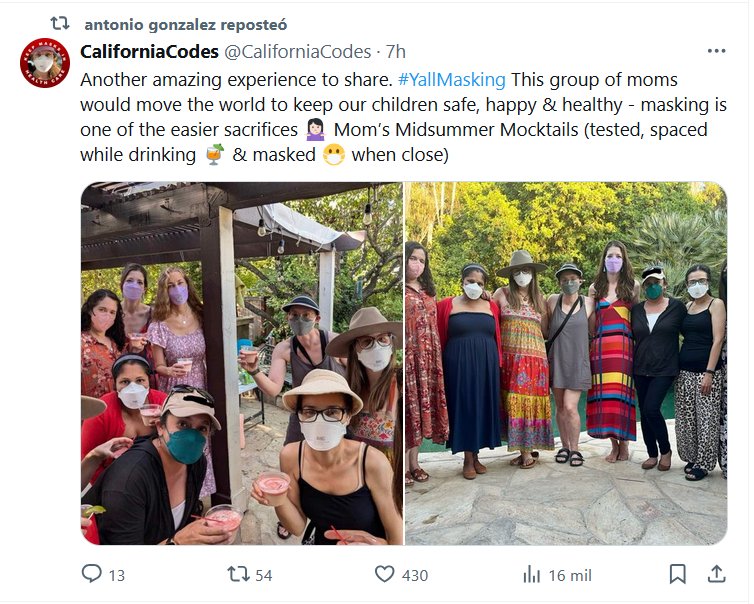Click the small repost icon above the tweet
Image resolution: width=754 pixels, height=604 pixels.
pyautogui.click(x=59, y=23)
